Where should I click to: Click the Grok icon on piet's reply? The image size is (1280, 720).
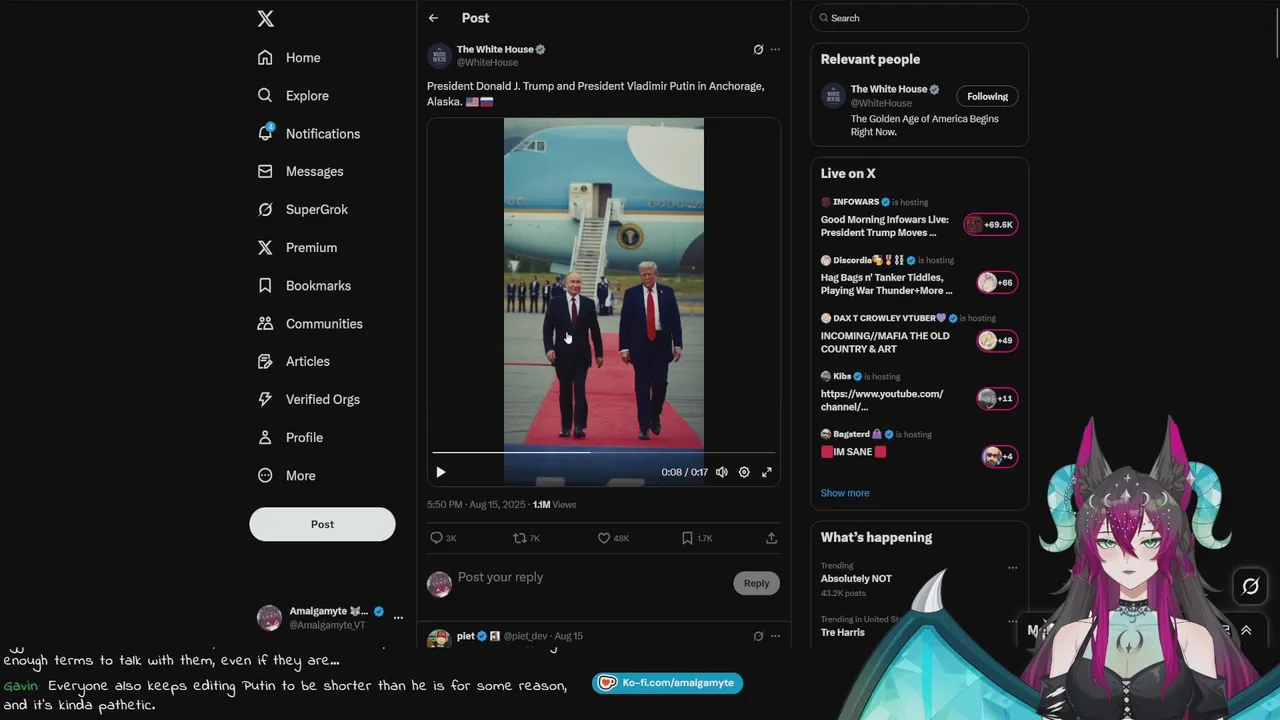[758, 636]
